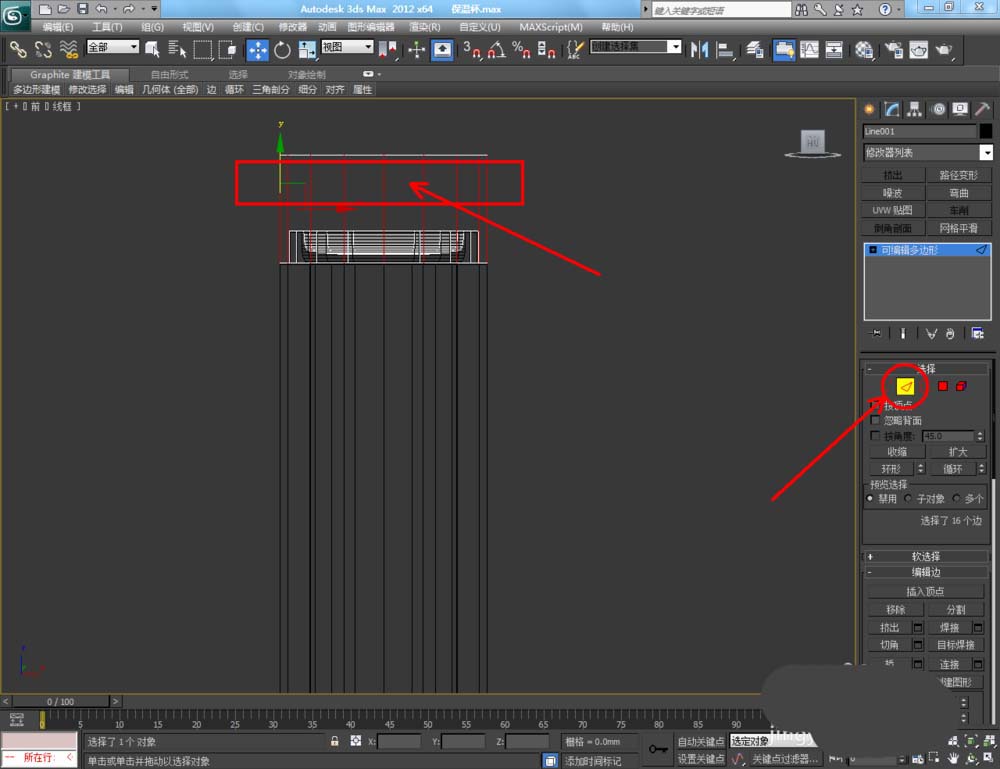Toggle the 3D Snaps magnet icon

[472, 50]
